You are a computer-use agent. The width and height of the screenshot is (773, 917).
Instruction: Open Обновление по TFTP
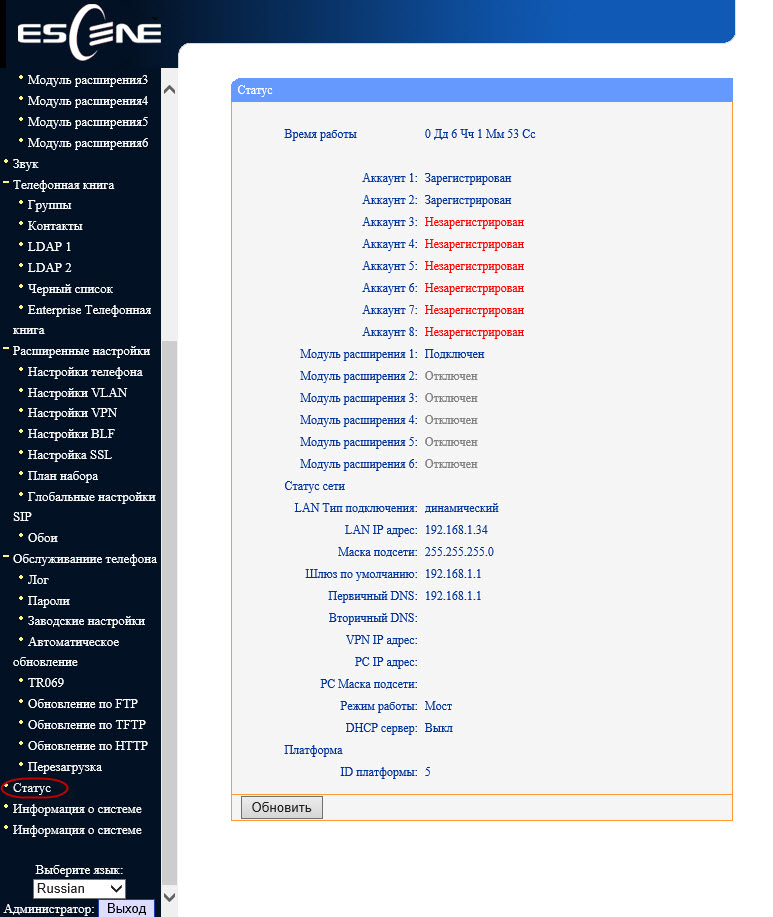point(87,725)
